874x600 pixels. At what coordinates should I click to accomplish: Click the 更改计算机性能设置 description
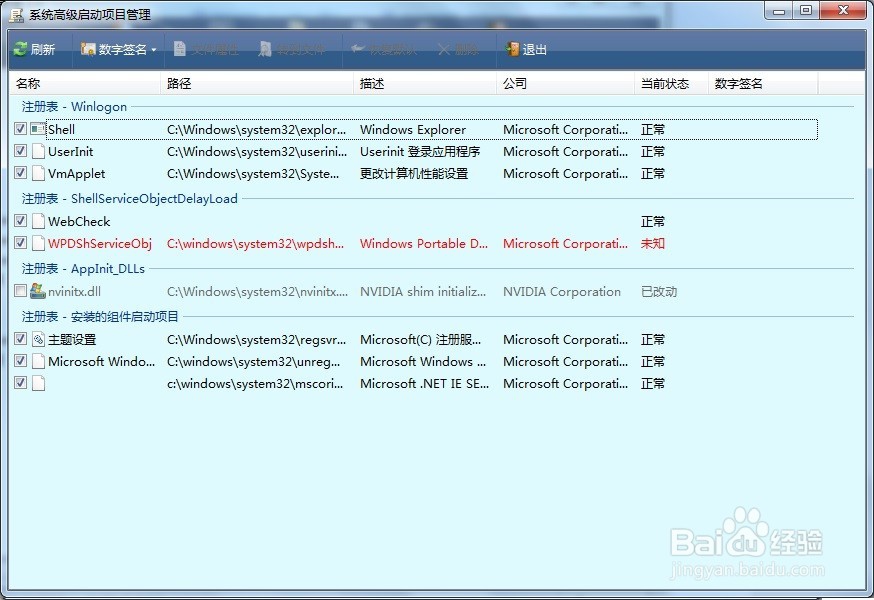414,174
